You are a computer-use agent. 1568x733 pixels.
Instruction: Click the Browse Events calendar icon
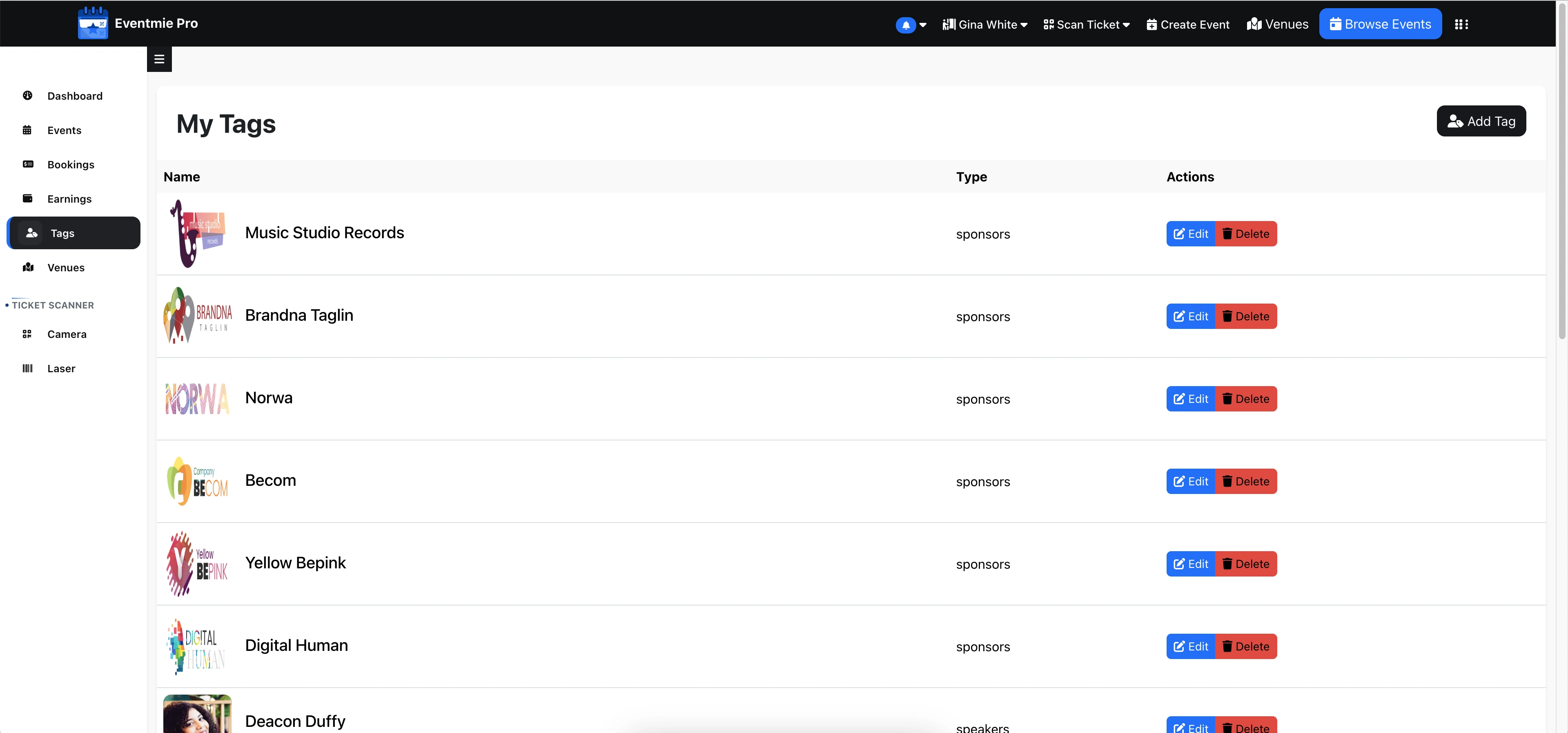pyautogui.click(x=1336, y=24)
